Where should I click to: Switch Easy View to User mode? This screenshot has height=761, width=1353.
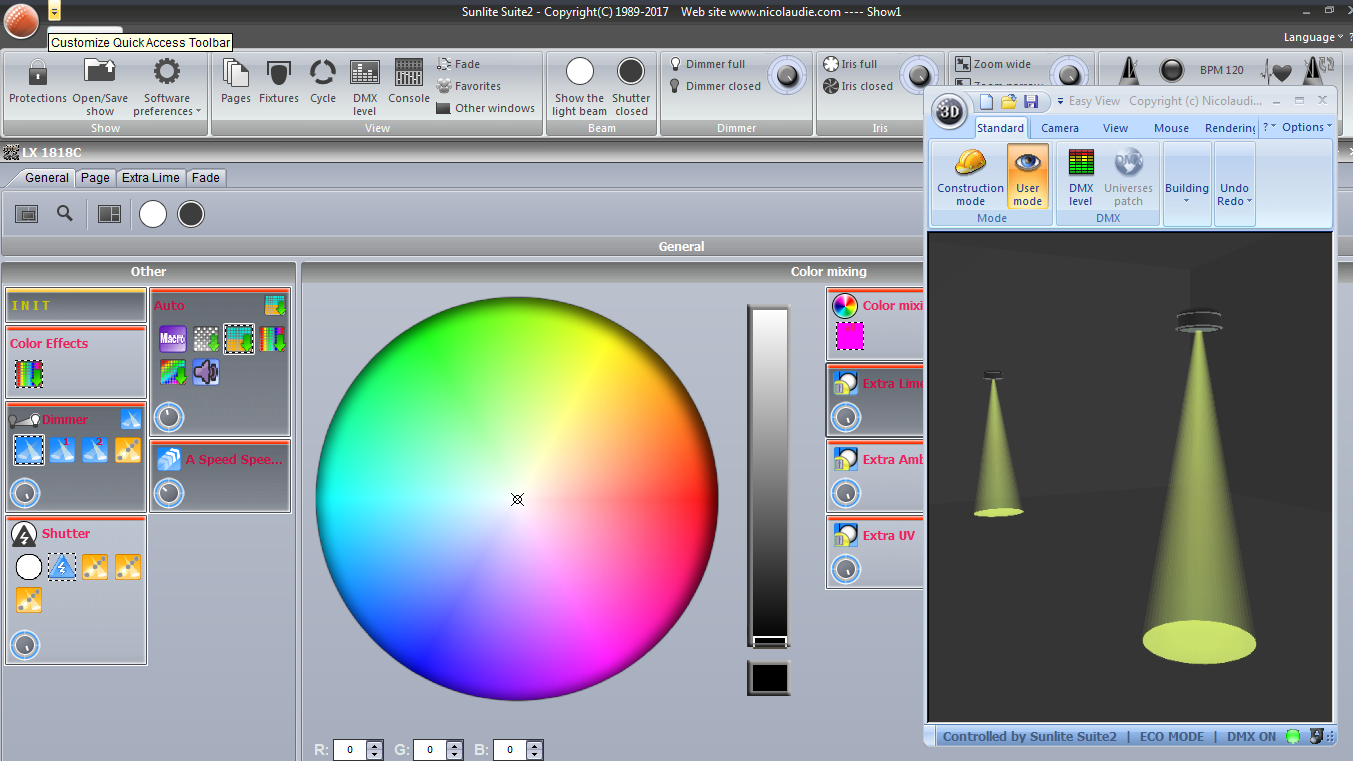pos(1028,177)
